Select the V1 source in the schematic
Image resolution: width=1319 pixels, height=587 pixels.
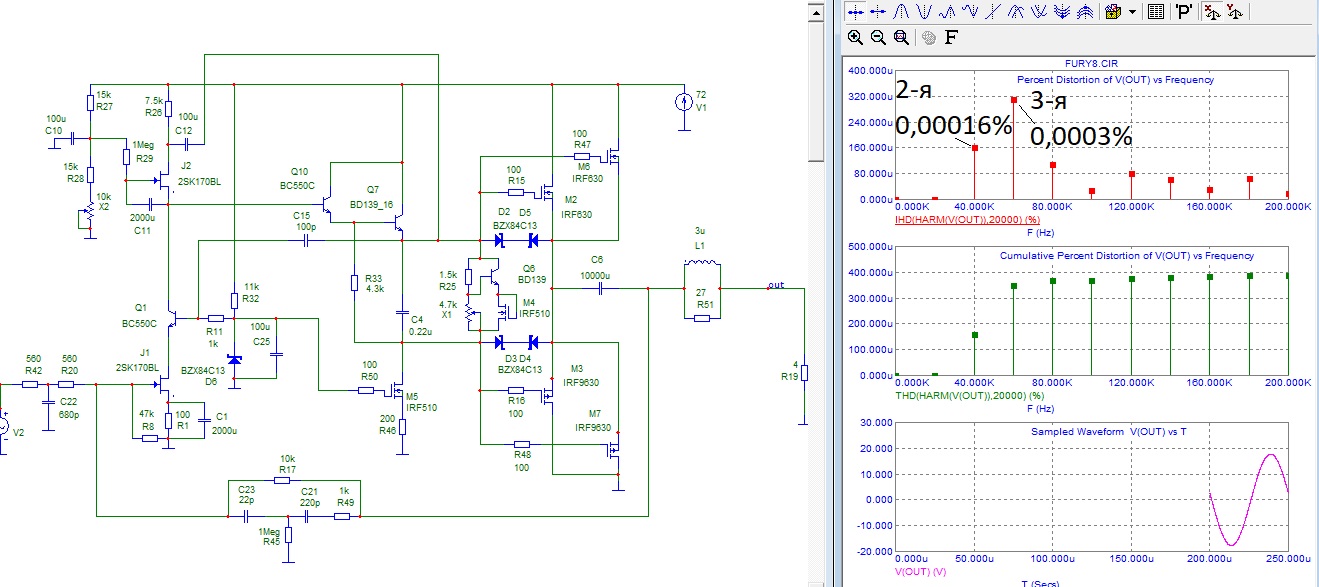[683, 100]
